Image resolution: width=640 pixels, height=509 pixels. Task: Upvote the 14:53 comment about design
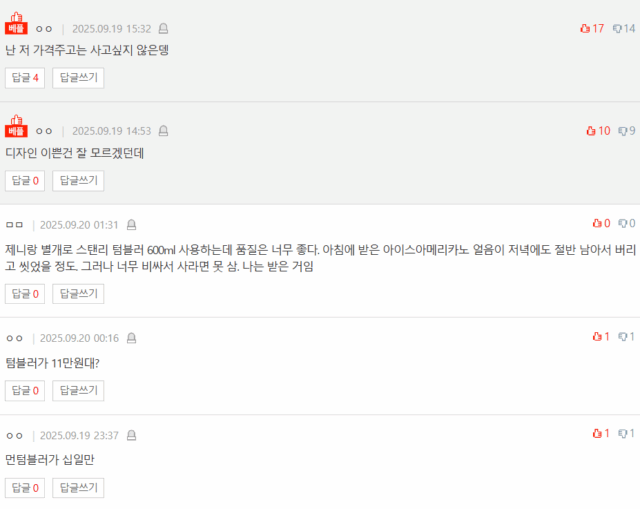tap(591, 131)
